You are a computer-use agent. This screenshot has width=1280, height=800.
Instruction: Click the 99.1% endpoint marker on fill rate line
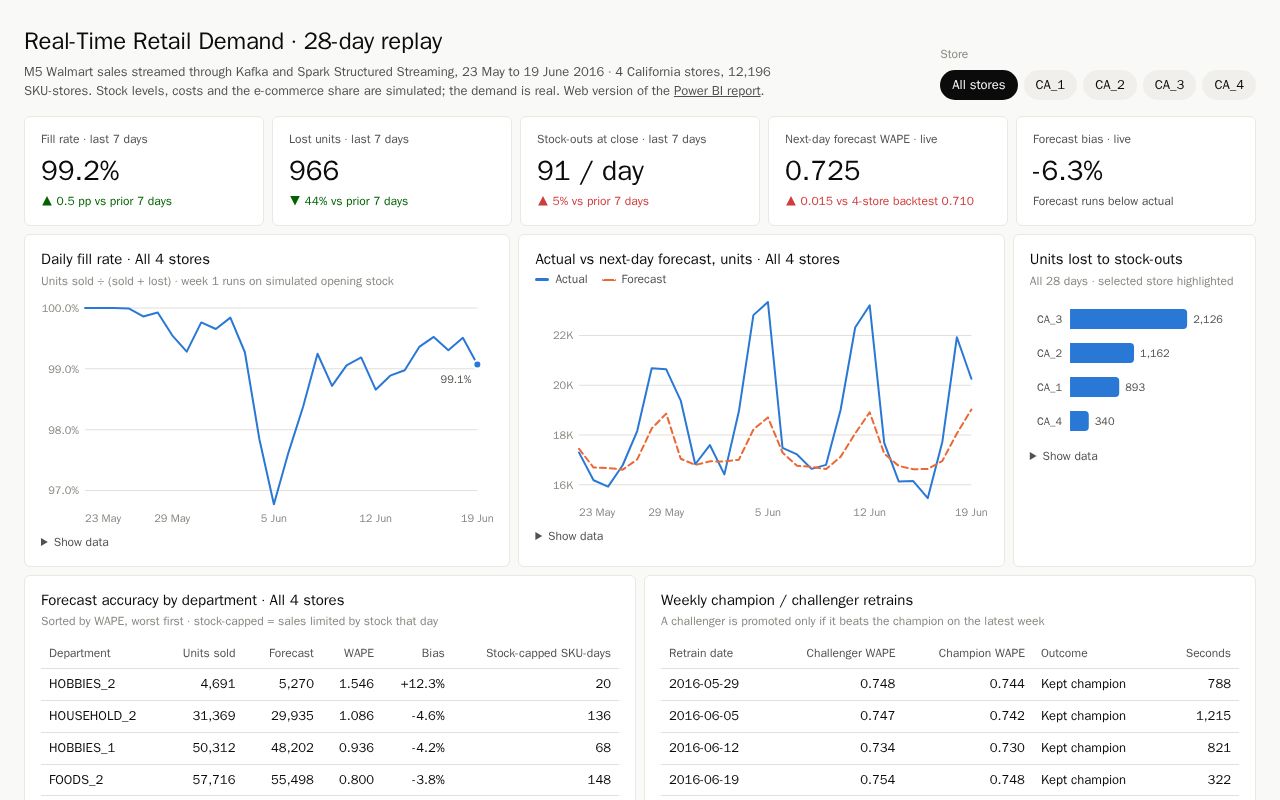pos(477,364)
